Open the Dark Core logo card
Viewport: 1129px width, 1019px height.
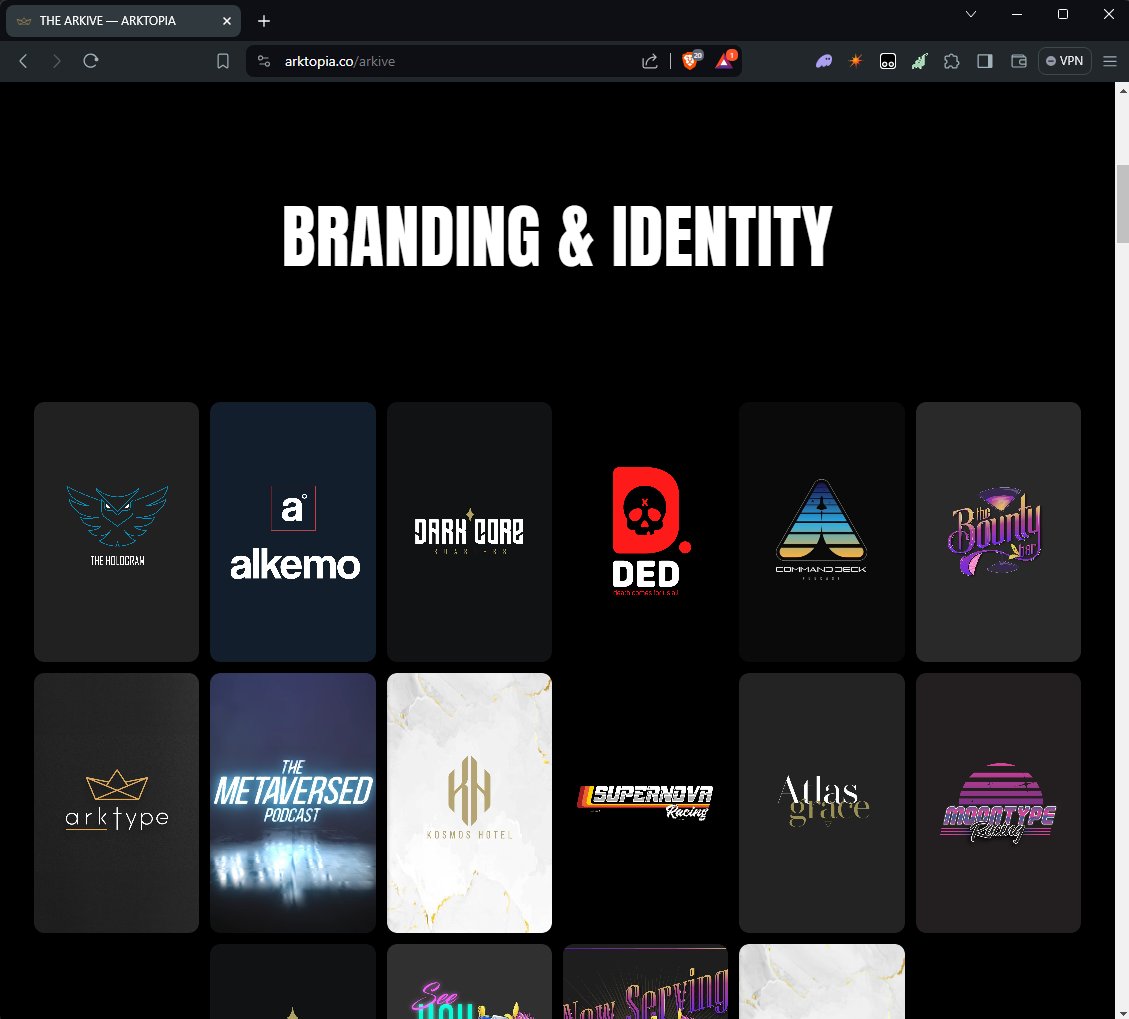tap(469, 531)
